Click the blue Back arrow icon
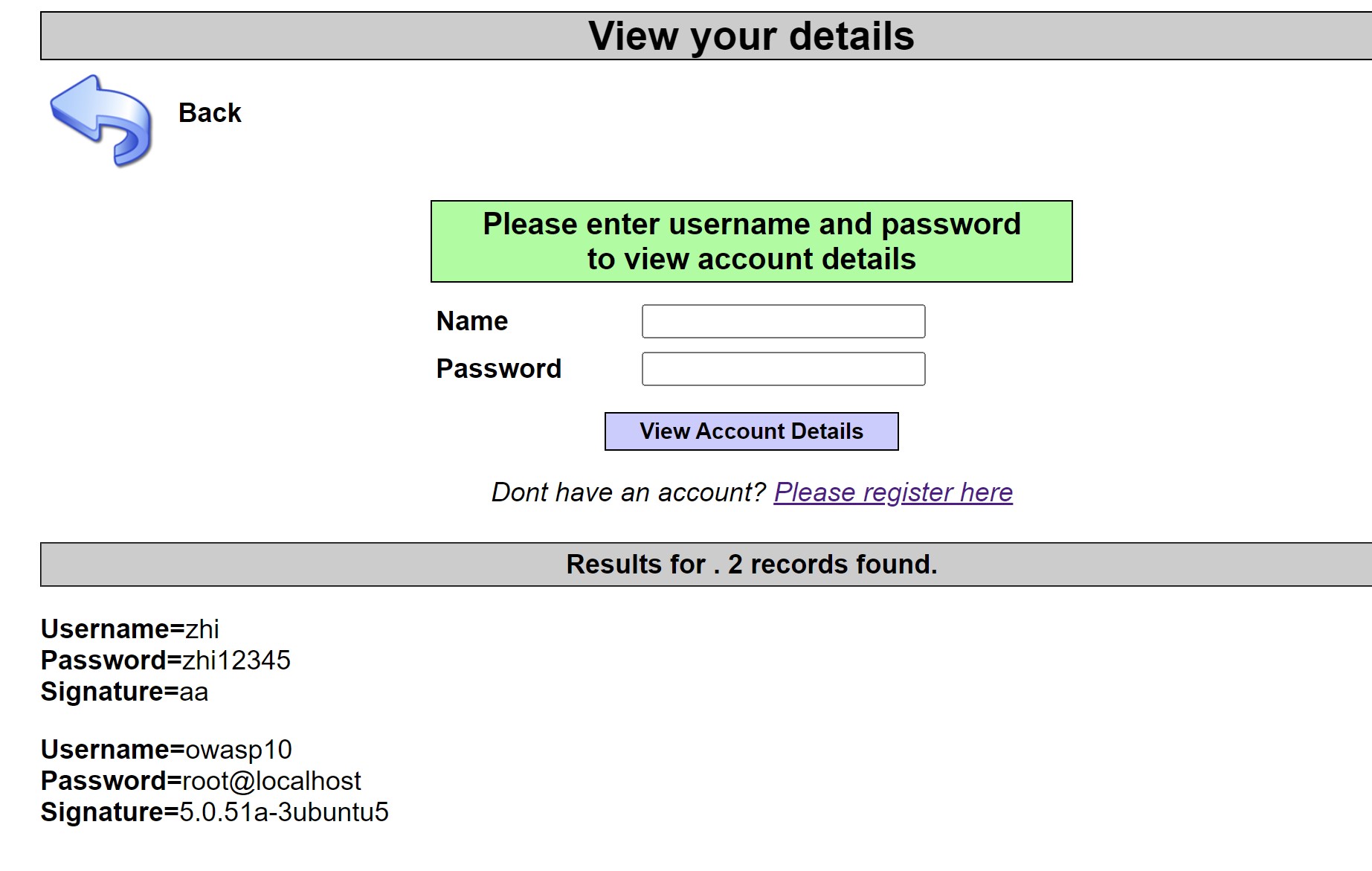 pyautogui.click(x=101, y=119)
